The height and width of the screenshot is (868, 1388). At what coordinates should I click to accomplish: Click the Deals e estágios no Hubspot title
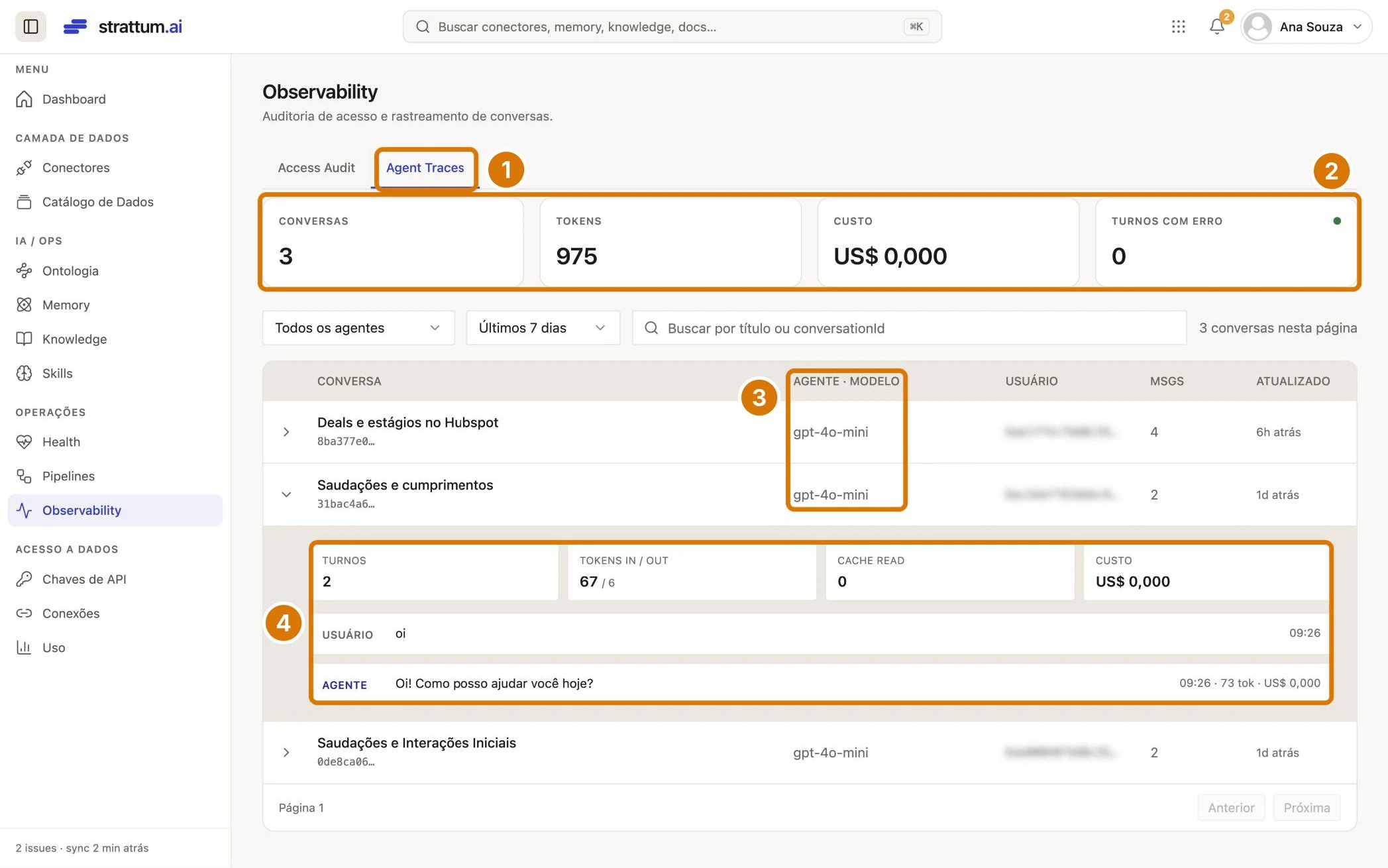[407, 423]
